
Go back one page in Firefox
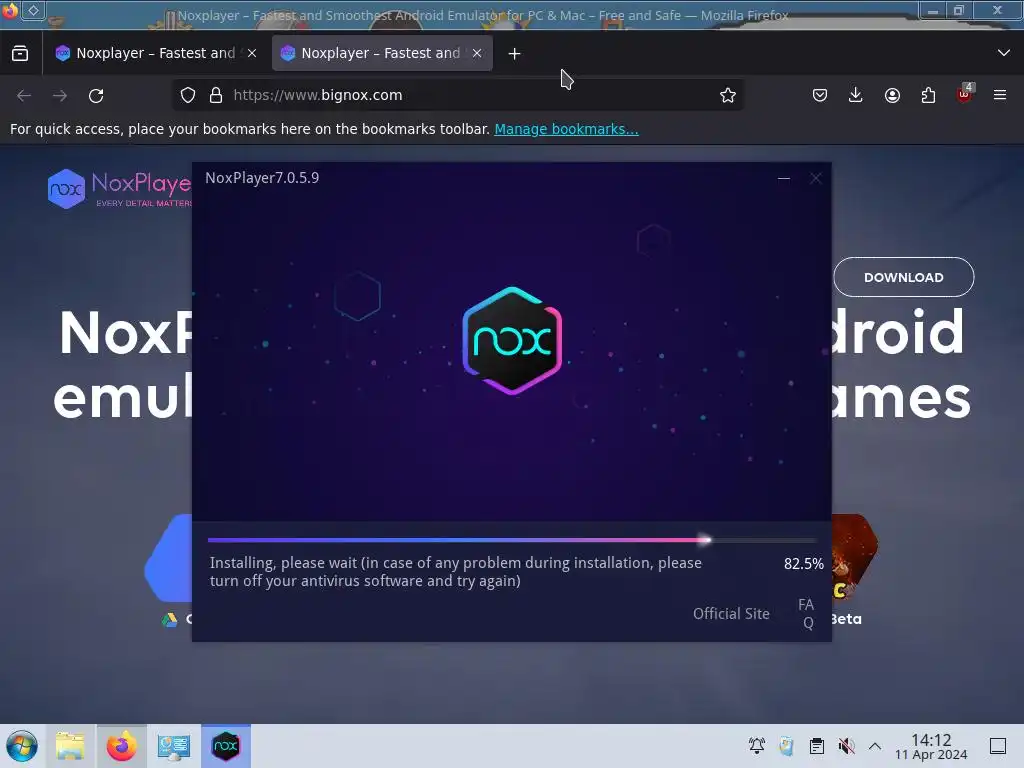click(x=24, y=95)
